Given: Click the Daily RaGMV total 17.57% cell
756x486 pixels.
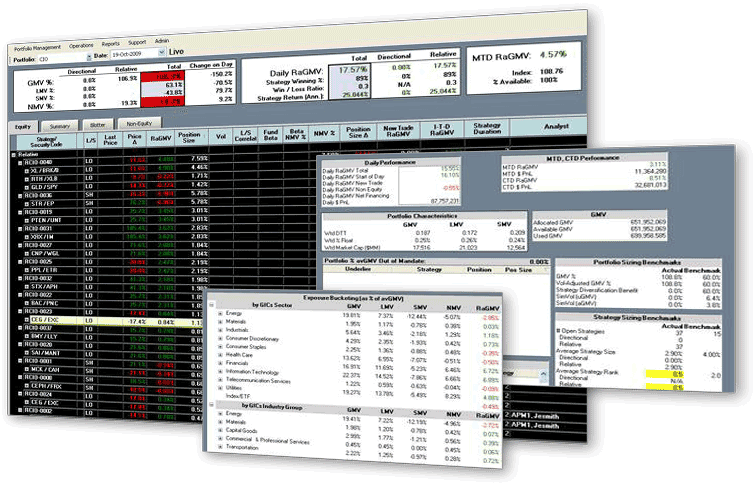Looking at the screenshot, I should (x=352, y=70).
